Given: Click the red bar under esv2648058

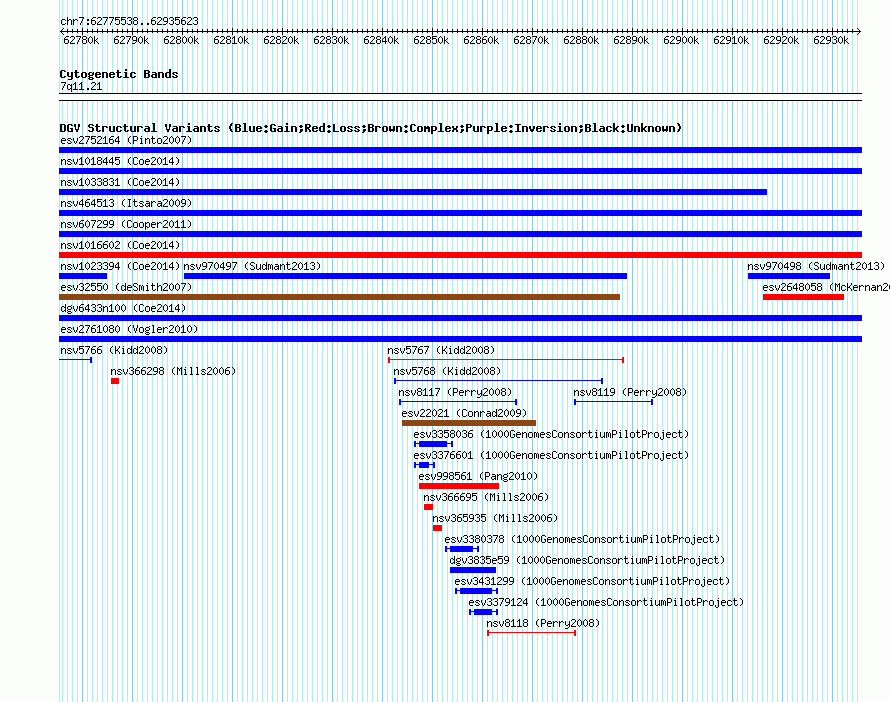Looking at the screenshot, I should pyautogui.click(x=803, y=297).
